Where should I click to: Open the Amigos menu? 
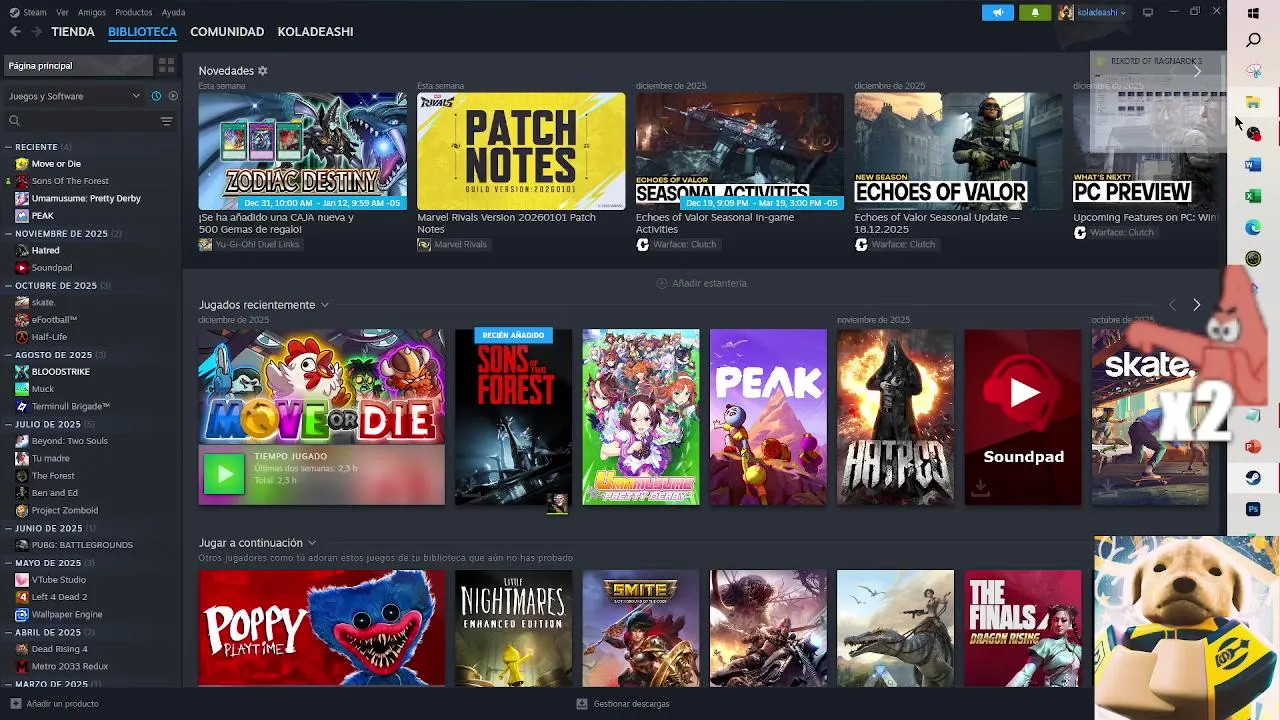coord(92,12)
